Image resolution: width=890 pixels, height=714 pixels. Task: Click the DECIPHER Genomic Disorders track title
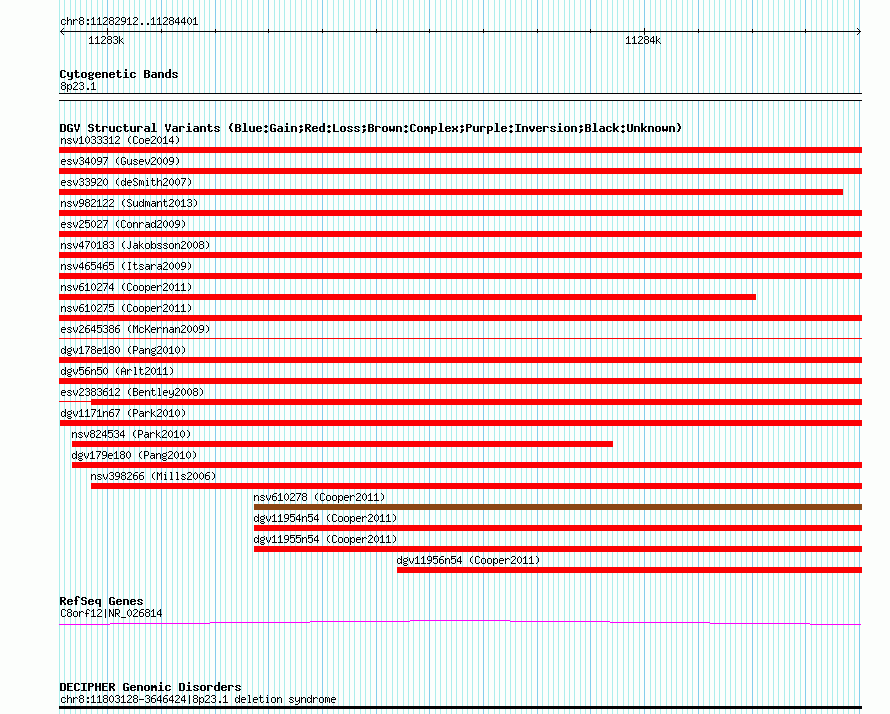150,687
